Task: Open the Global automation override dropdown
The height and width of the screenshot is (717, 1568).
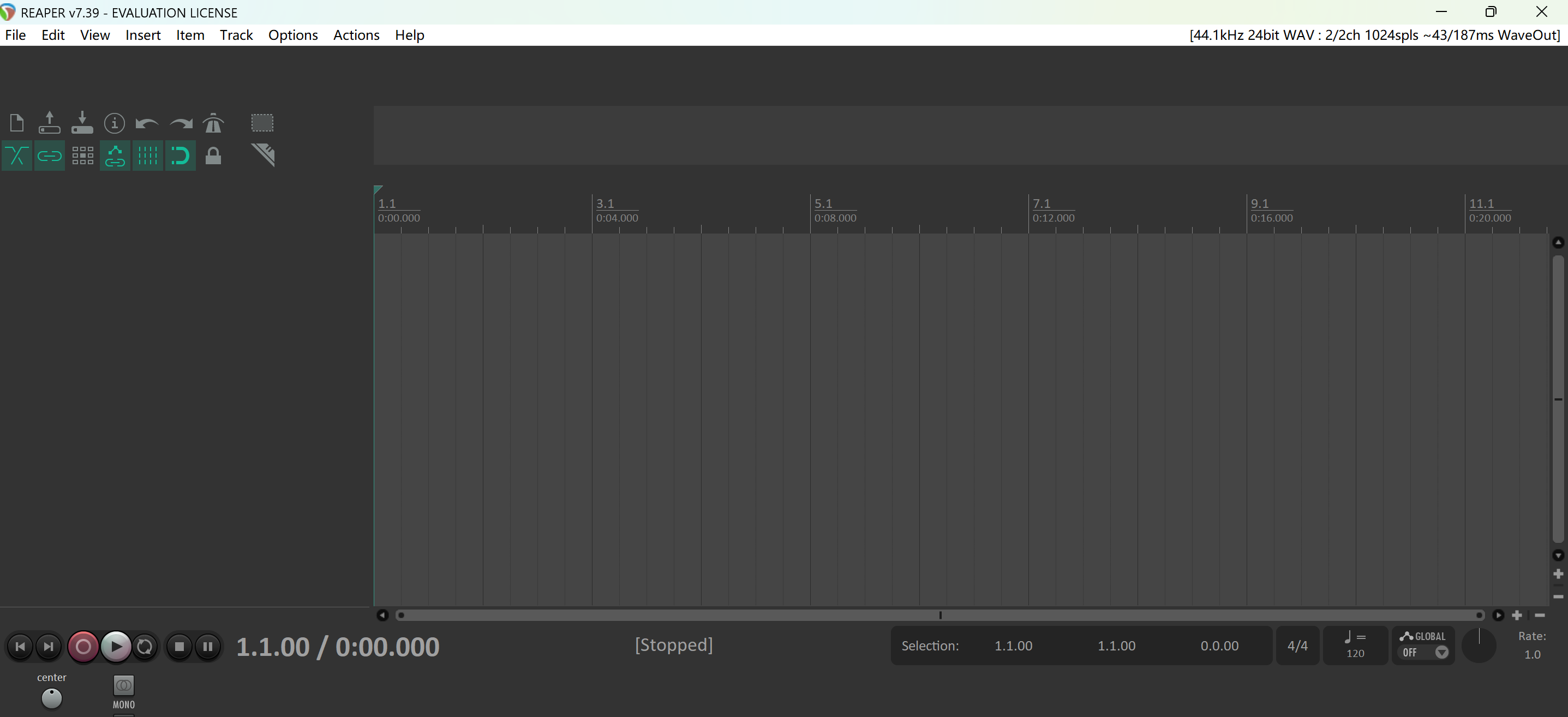Action: coord(1441,653)
